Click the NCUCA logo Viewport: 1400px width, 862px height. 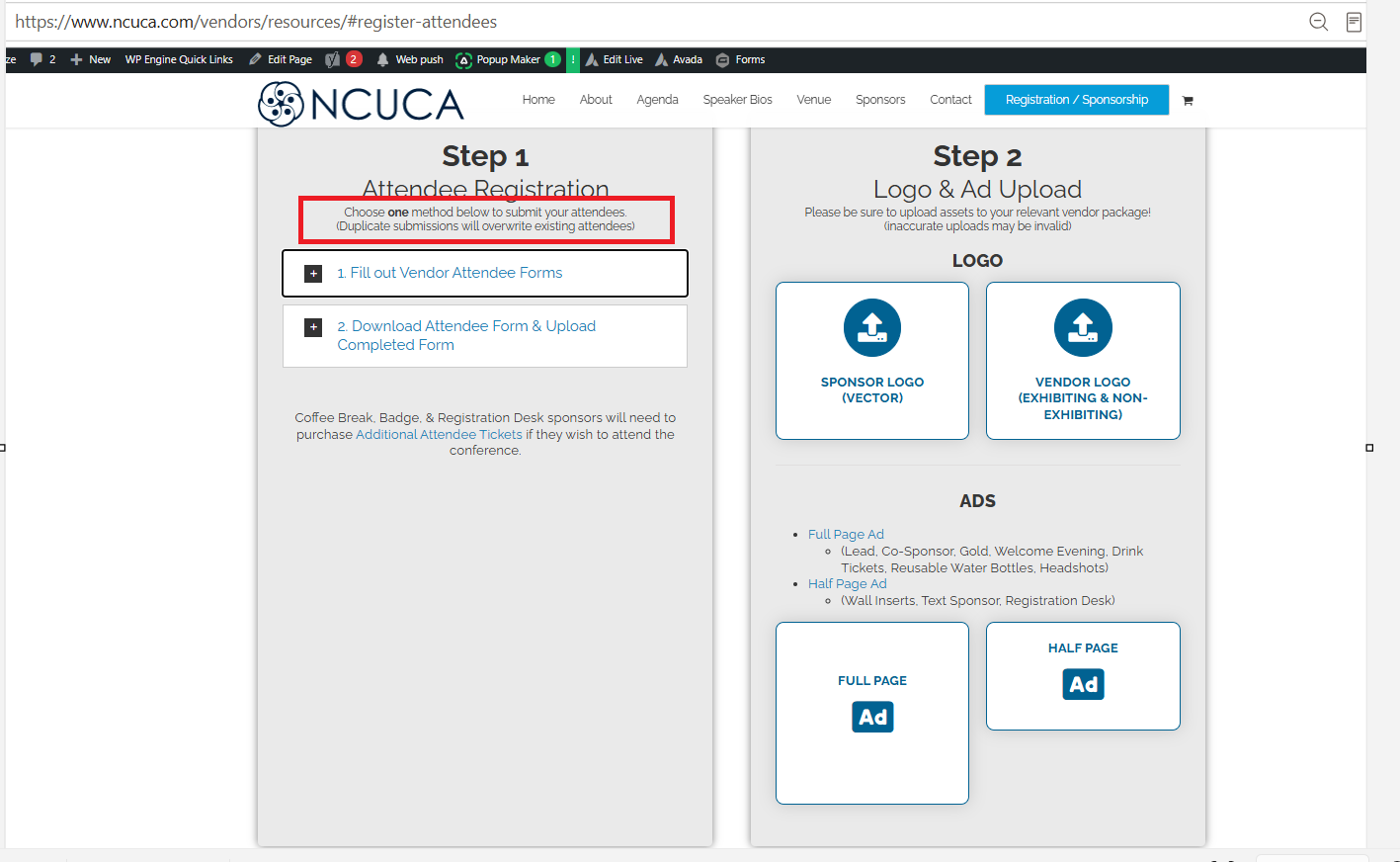click(x=361, y=104)
